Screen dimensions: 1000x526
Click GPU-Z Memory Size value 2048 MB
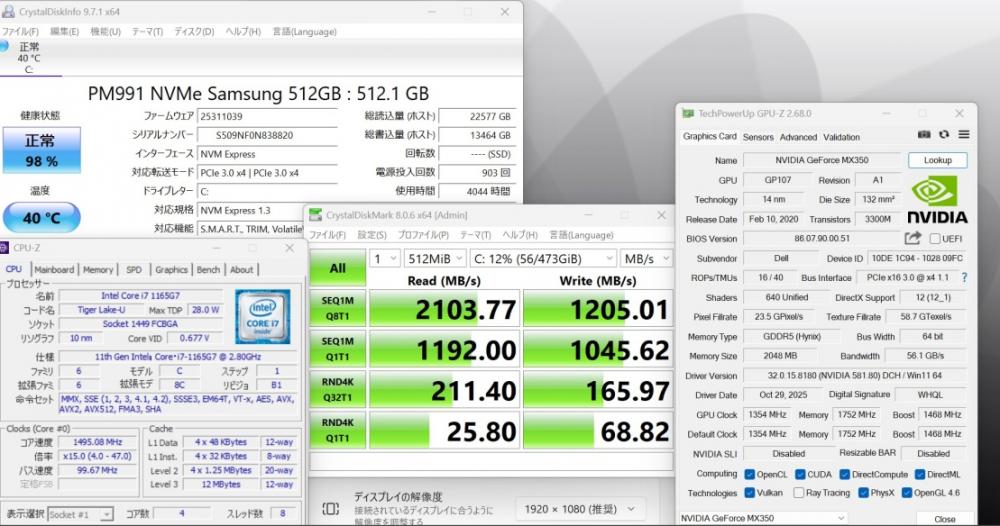pos(780,356)
